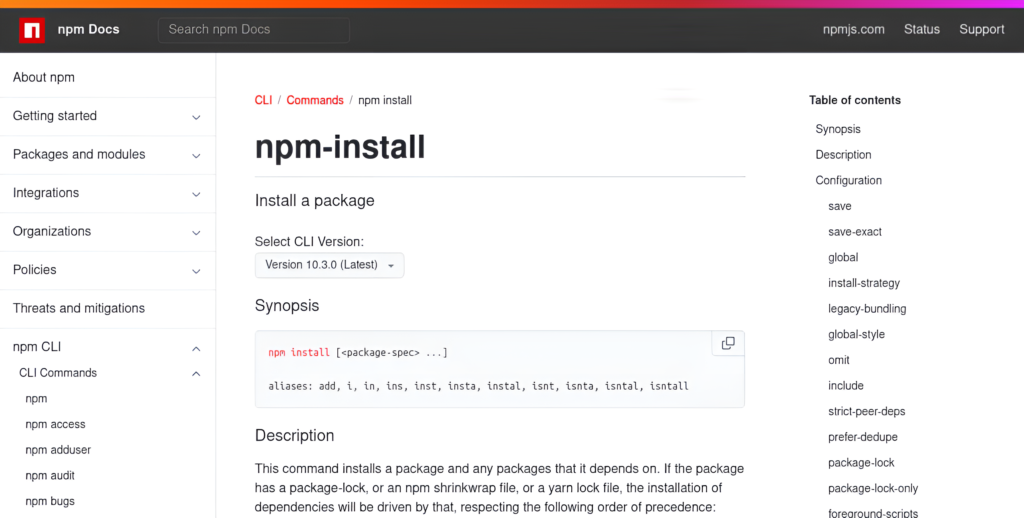The image size is (1024, 518).
Task: Click the search npm Docs field
Action: click(x=254, y=30)
